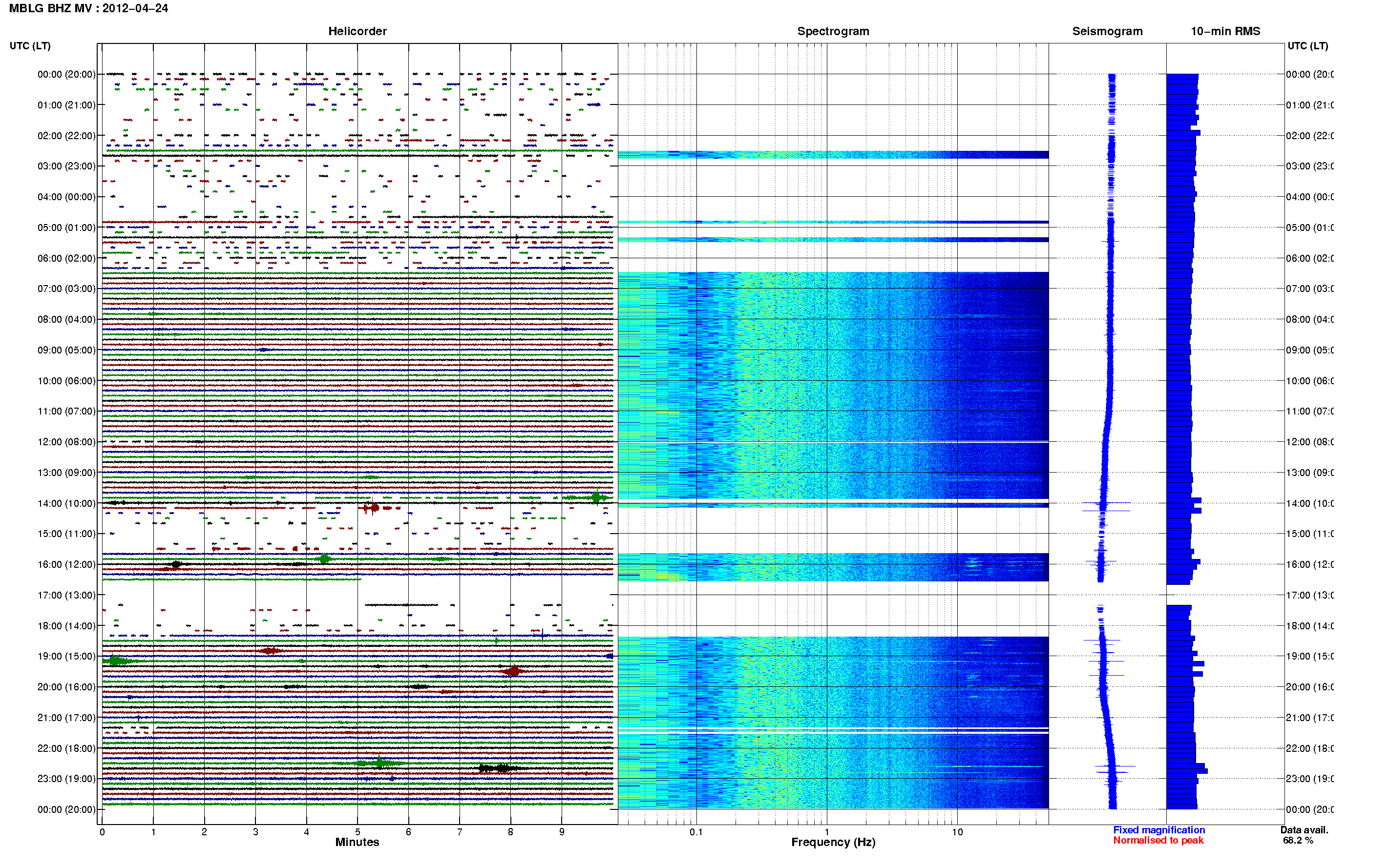Click the '10' frequency tick label

tap(957, 832)
